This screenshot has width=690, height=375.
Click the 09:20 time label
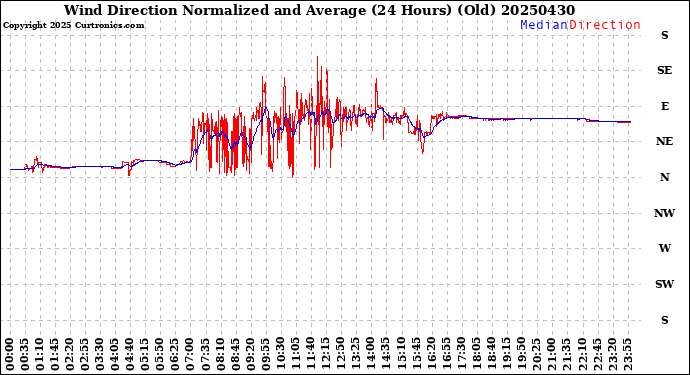[x=250, y=354]
